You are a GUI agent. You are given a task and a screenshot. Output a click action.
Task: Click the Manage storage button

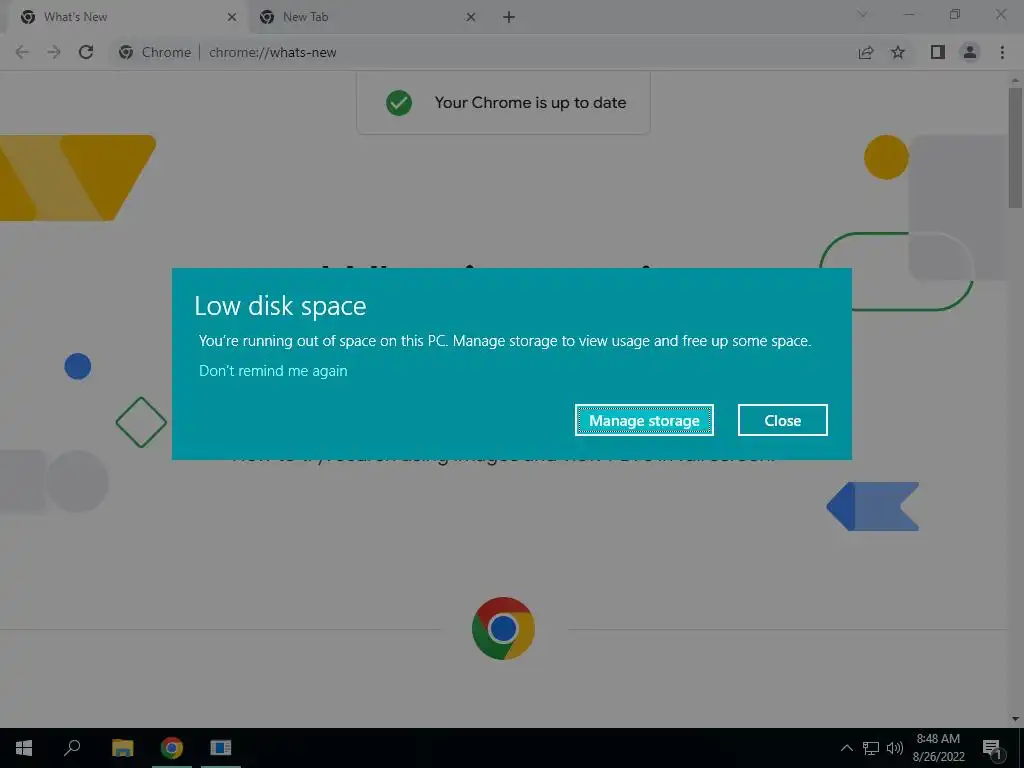pos(644,420)
